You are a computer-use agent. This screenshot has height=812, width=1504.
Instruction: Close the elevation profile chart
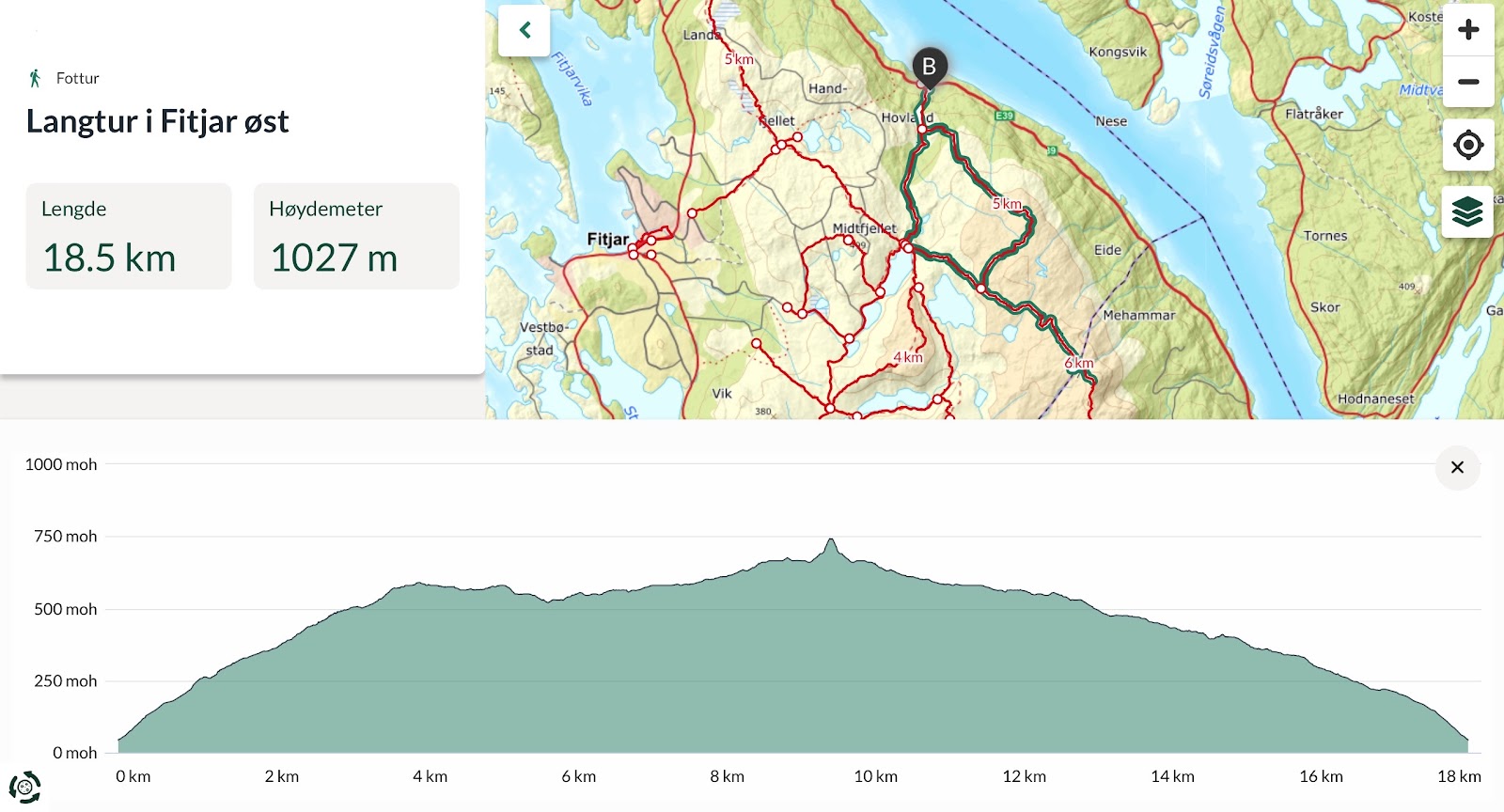click(1457, 467)
